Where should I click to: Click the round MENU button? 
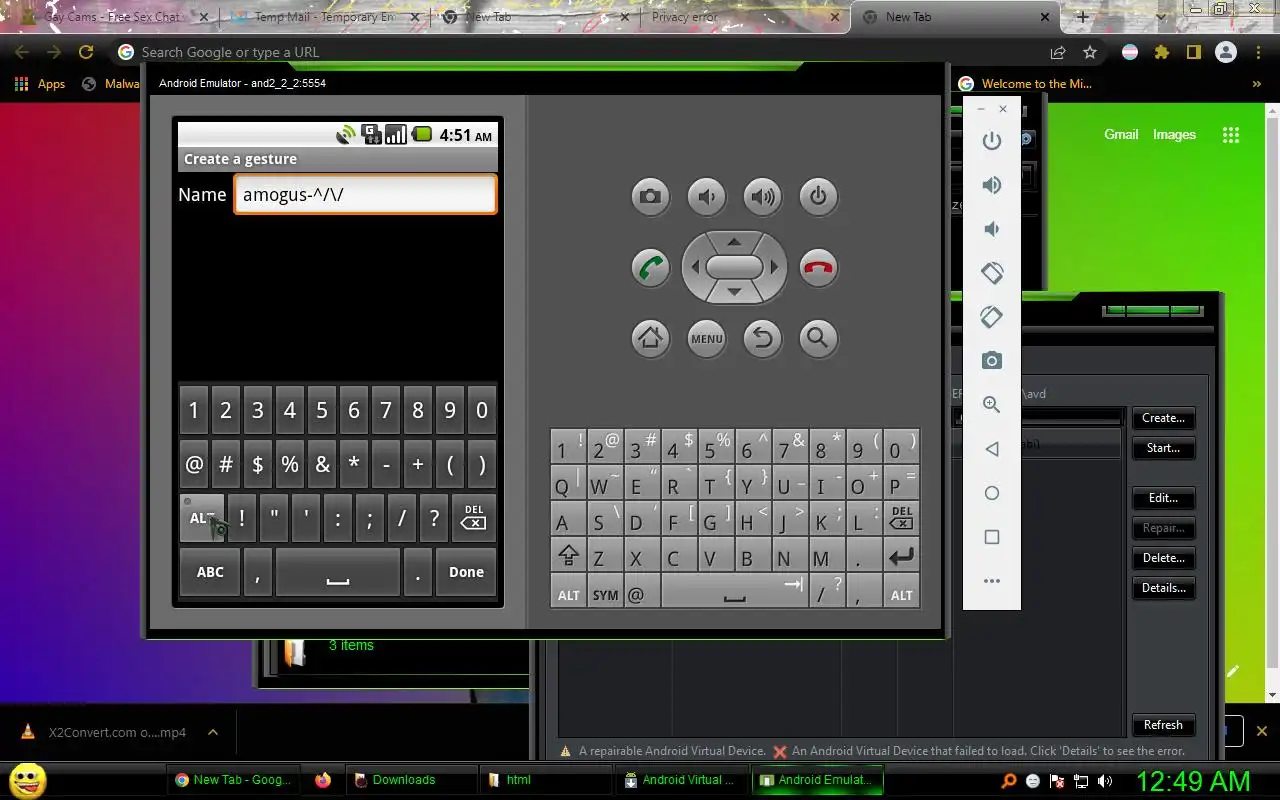tap(706, 338)
